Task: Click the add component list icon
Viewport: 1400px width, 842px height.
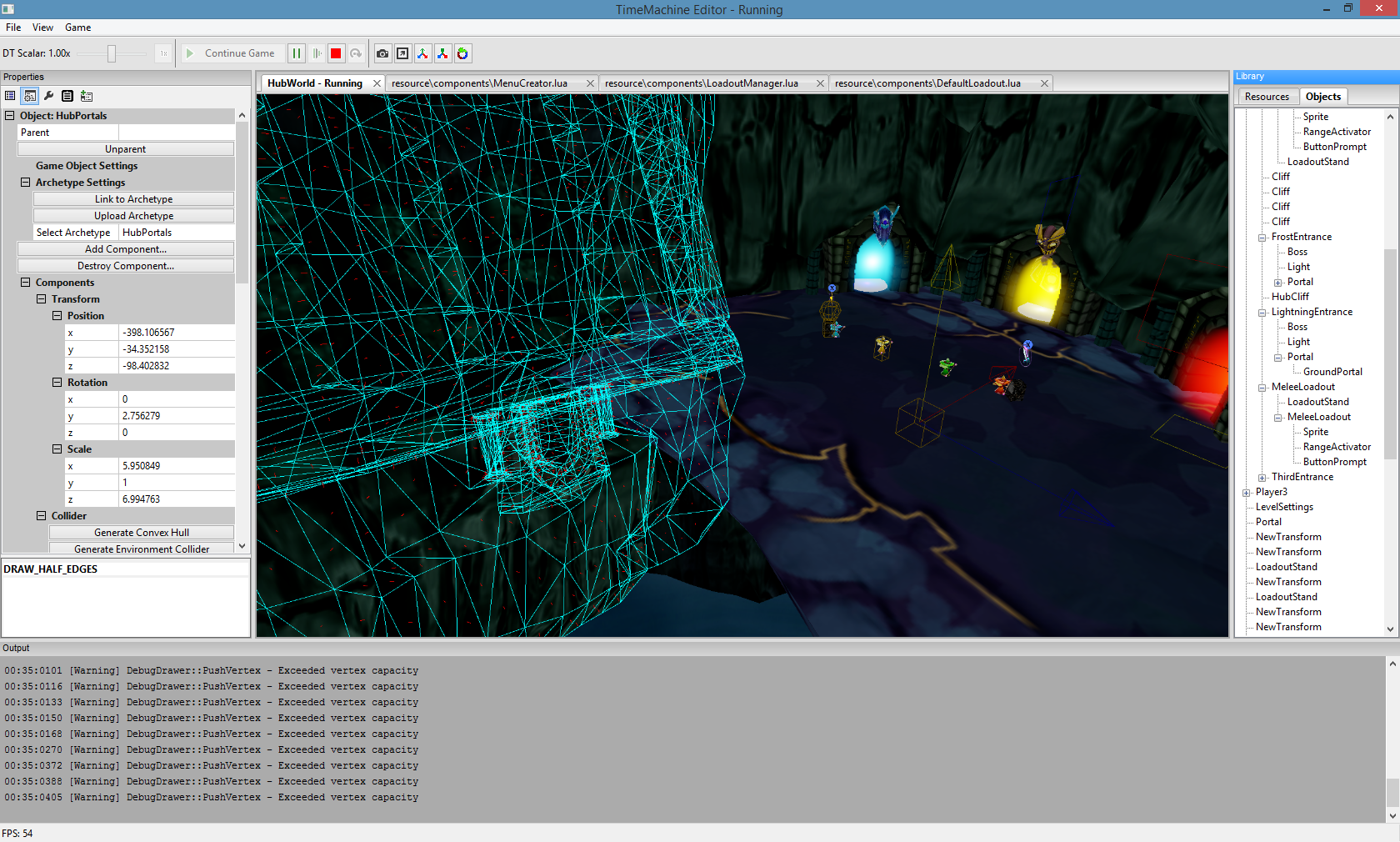Action: coord(87,96)
